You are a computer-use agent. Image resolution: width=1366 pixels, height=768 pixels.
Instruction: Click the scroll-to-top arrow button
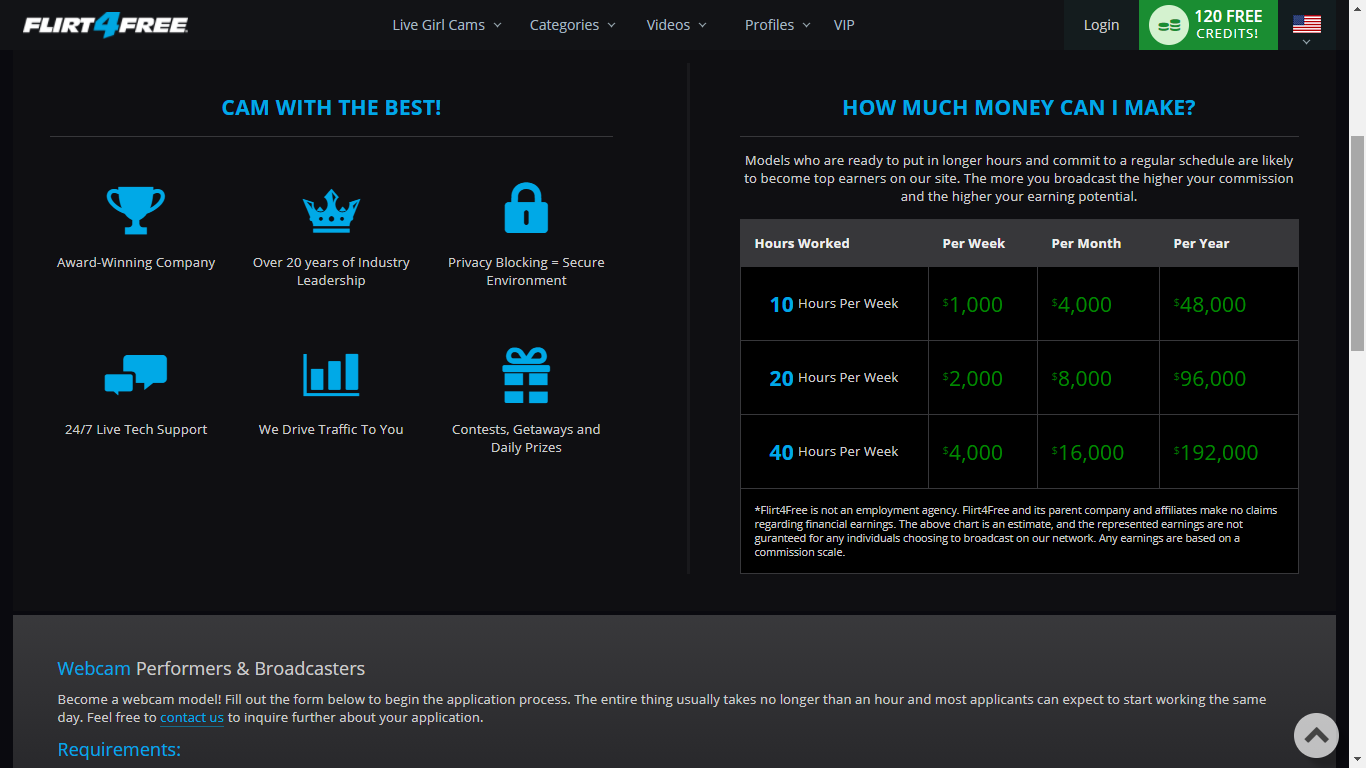1316,735
